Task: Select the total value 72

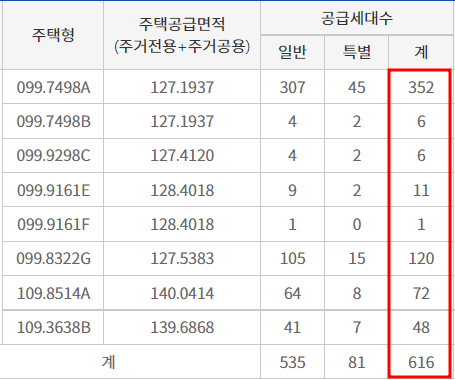Action: [421, 294]
